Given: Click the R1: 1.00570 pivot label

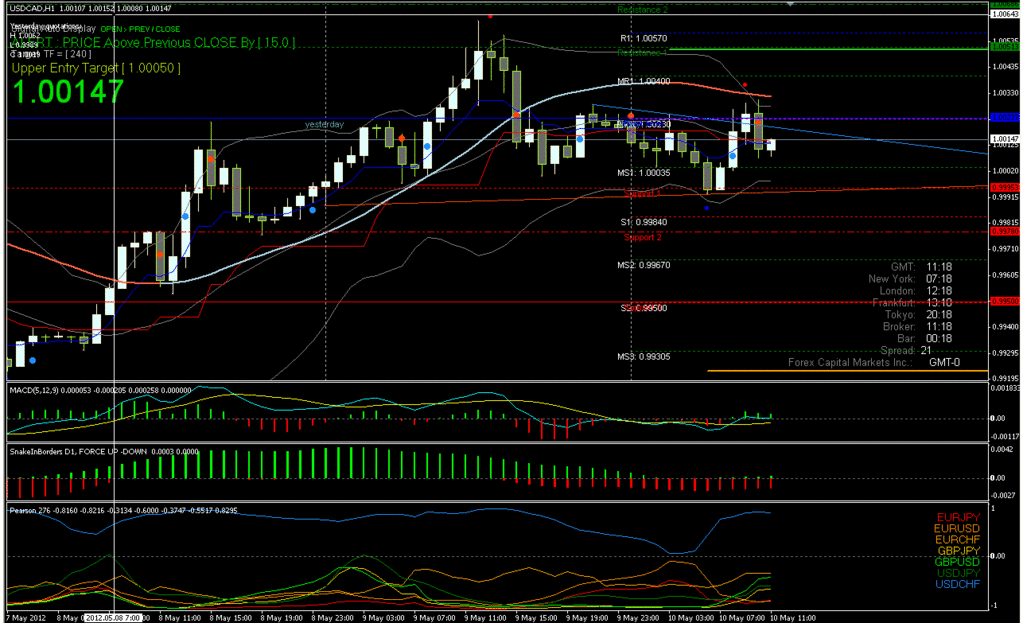Looking at the screenshot, I should pyautogui.click(x=642, y=39).
